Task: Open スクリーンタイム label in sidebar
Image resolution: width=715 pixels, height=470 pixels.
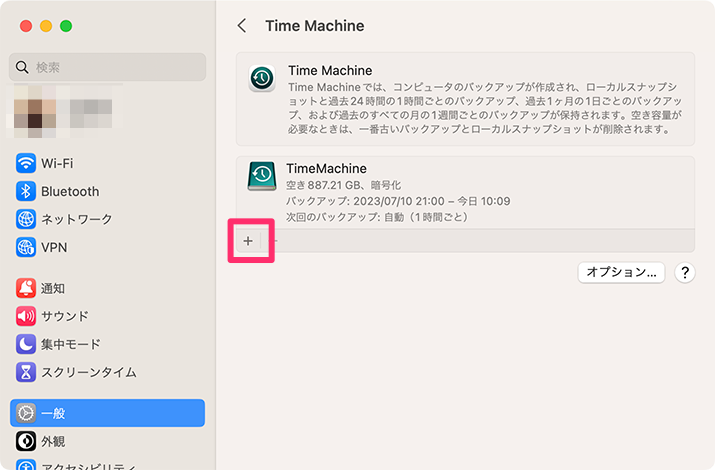Action: click(89, 372)
